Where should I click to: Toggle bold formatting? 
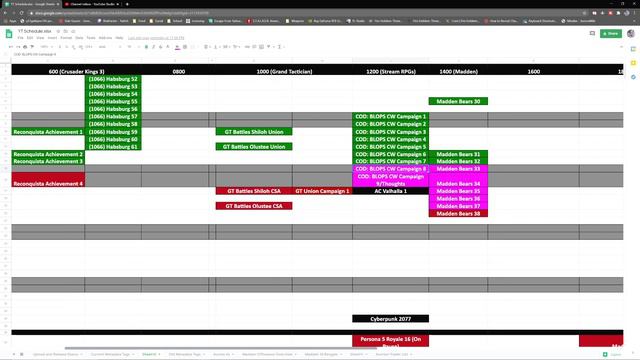(146, 47)
